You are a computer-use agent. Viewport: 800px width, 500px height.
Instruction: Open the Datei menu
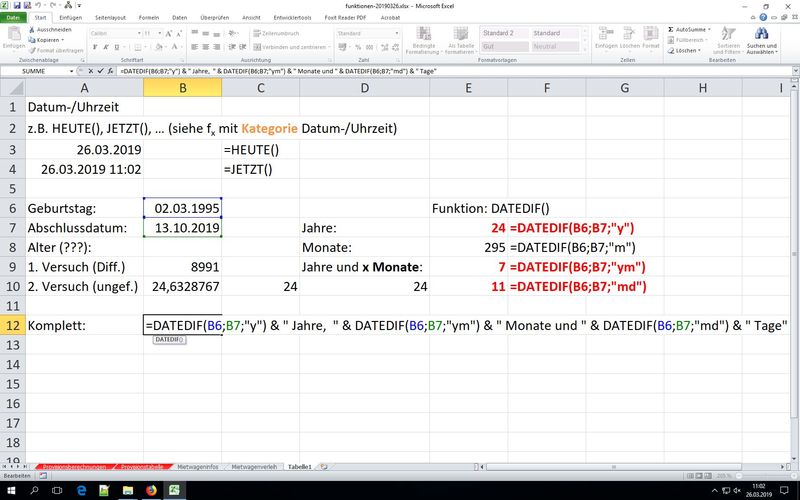point(14,18)
